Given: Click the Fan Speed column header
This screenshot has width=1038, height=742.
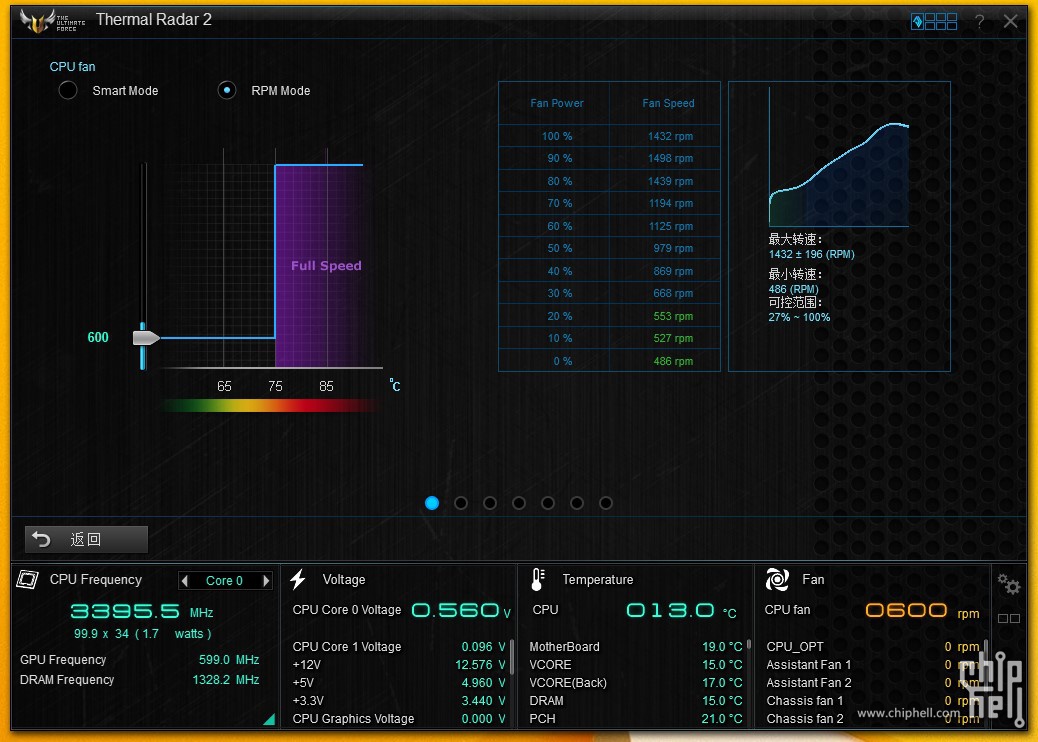Looking at the screenshot, I should pos(668,103).
